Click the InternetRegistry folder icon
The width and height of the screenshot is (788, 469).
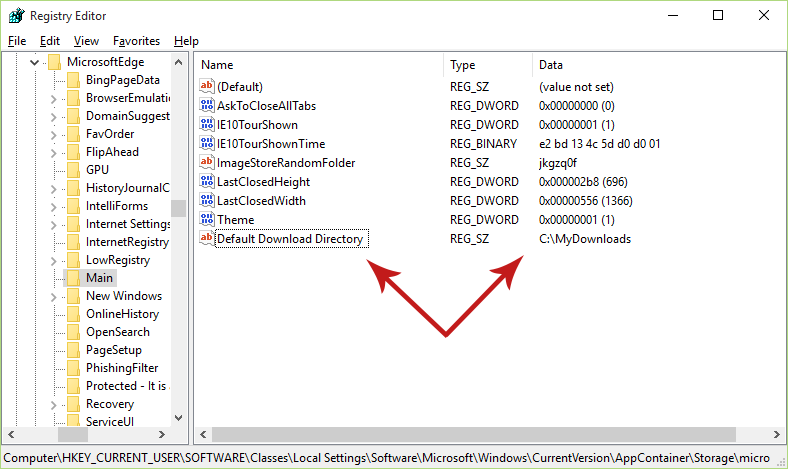(73, 242)
